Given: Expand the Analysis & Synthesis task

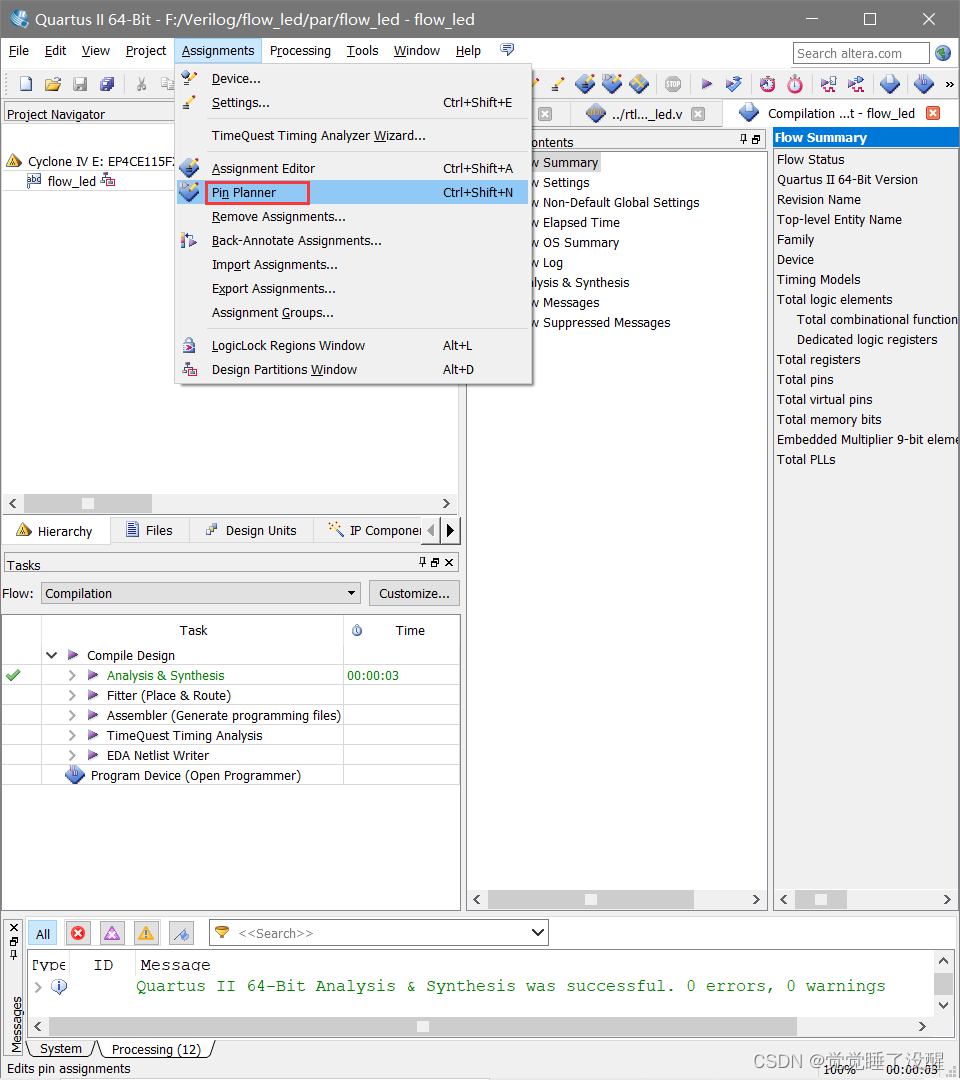Looking at the screenshot, I should [x=72, y=675].
